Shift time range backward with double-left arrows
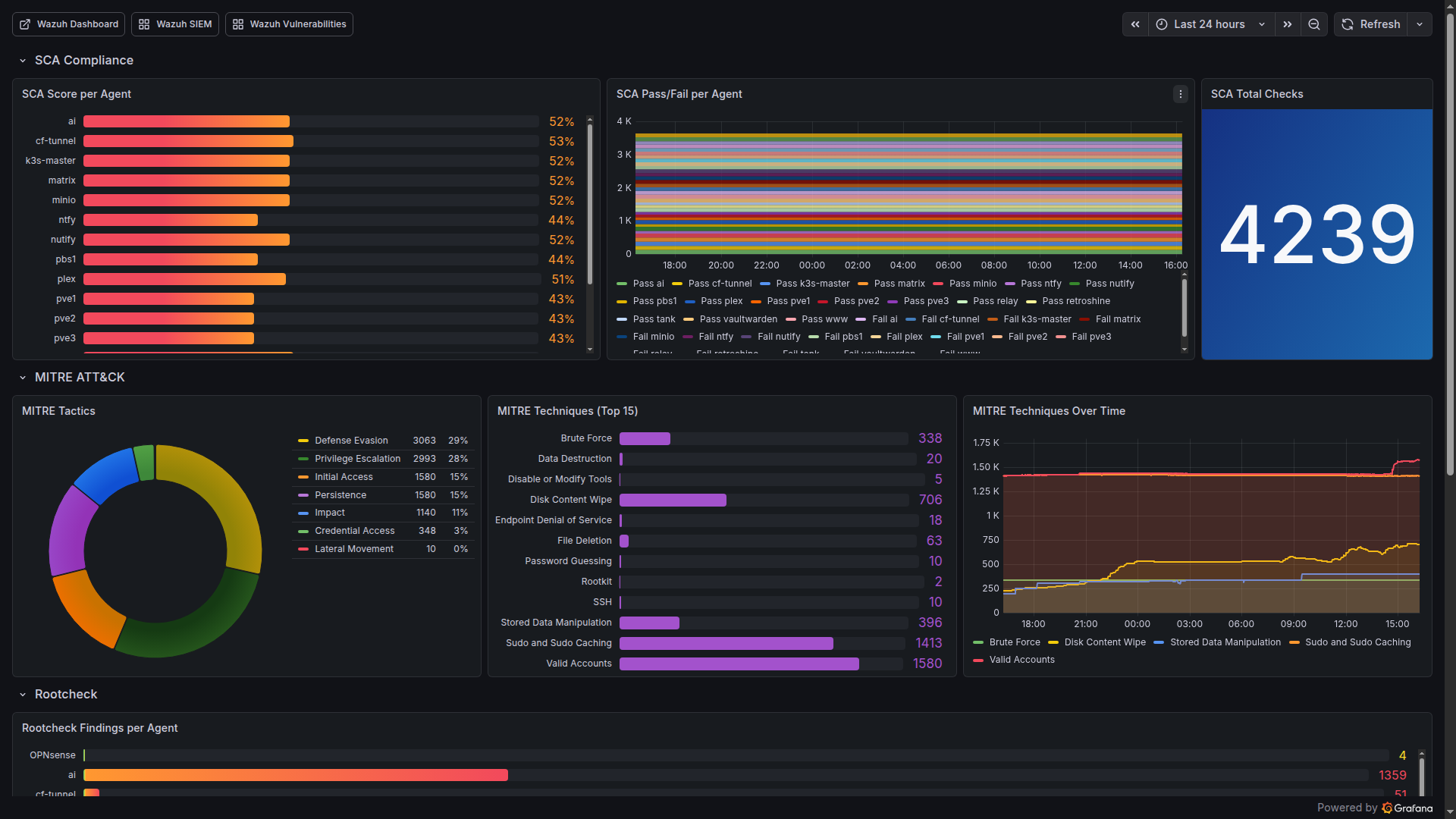The width and height of the screenshot is (1456, 819). click(1135, 24)
